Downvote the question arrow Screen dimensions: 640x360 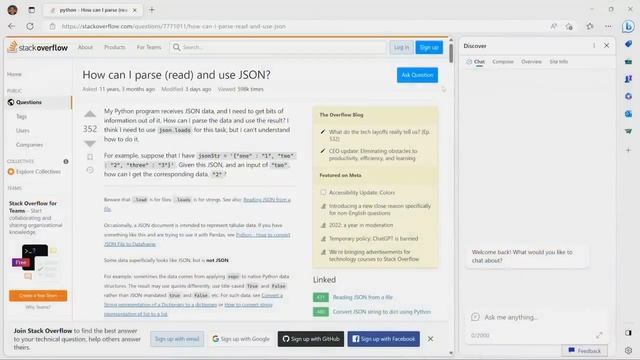(x=90, y=144)
